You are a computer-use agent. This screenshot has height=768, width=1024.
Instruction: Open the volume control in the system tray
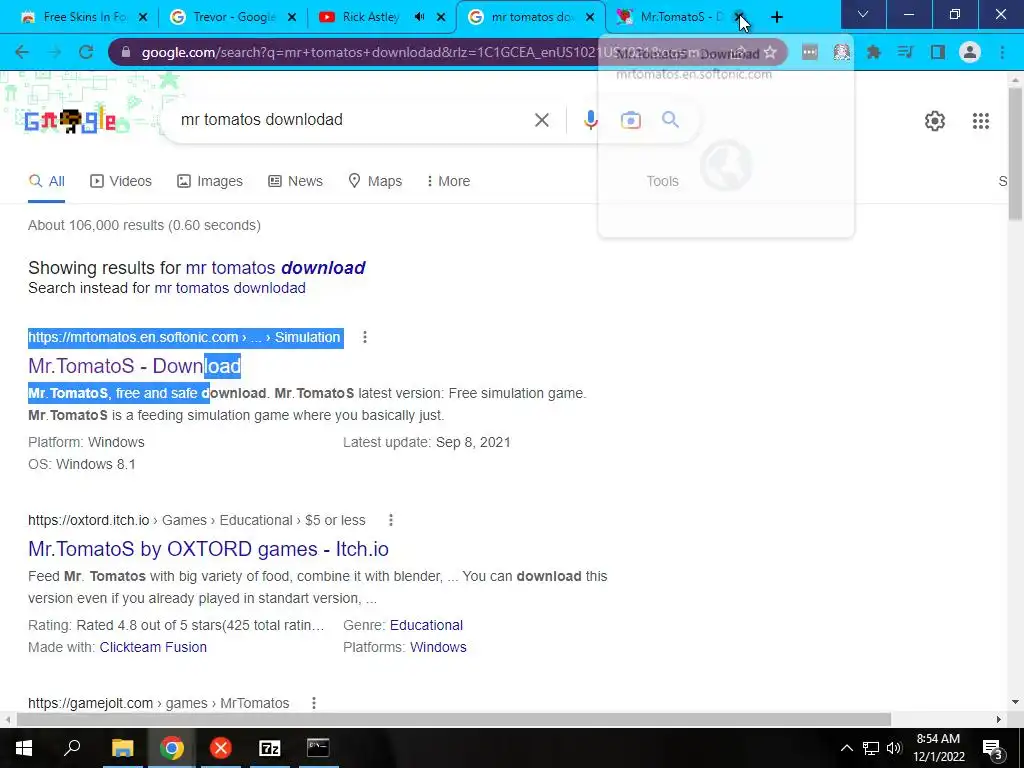(894, 748)
